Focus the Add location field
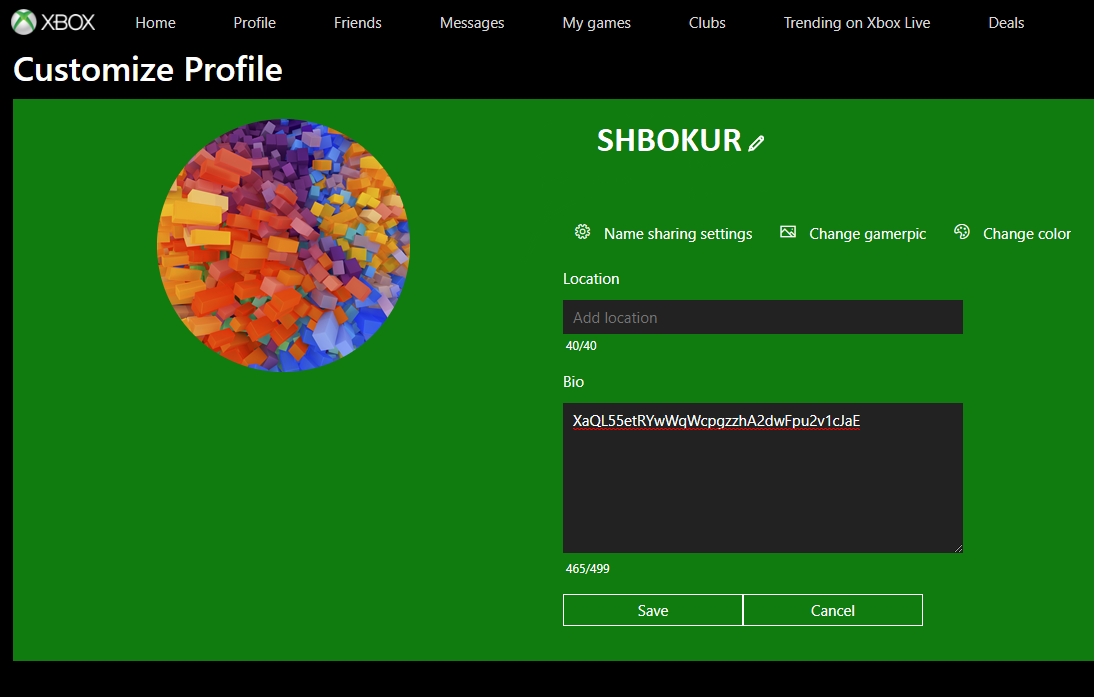Viewport: 1094px width, 697px height. click(763, 317)
